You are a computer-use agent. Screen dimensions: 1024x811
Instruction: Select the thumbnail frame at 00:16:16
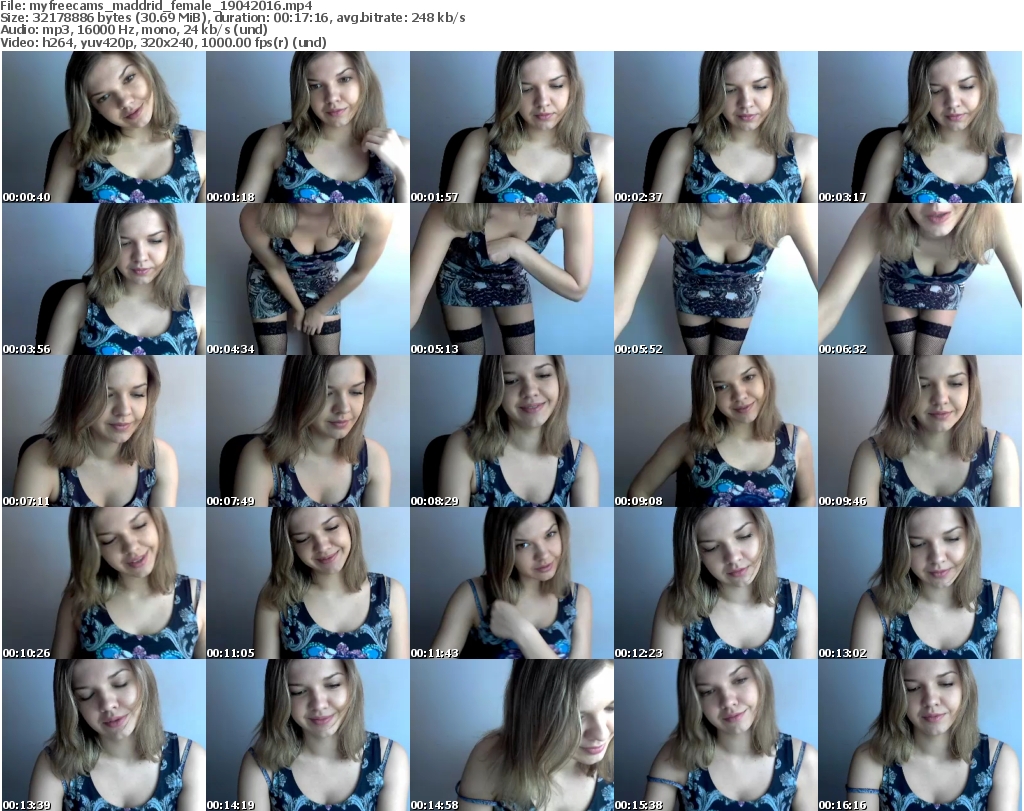(x=920, y=735)
